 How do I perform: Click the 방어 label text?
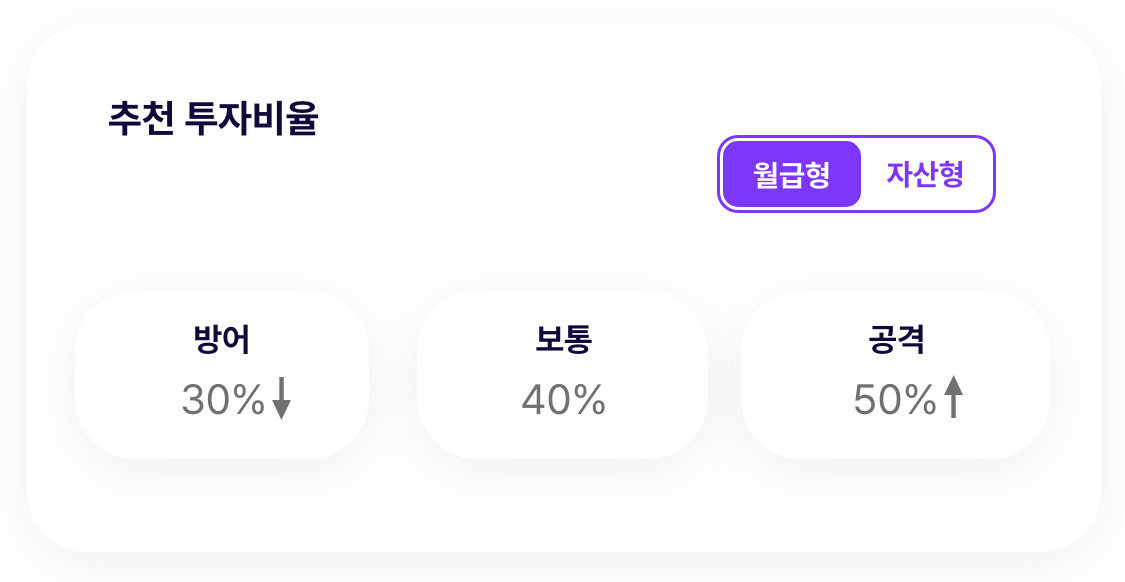click(x=222, y=340)
